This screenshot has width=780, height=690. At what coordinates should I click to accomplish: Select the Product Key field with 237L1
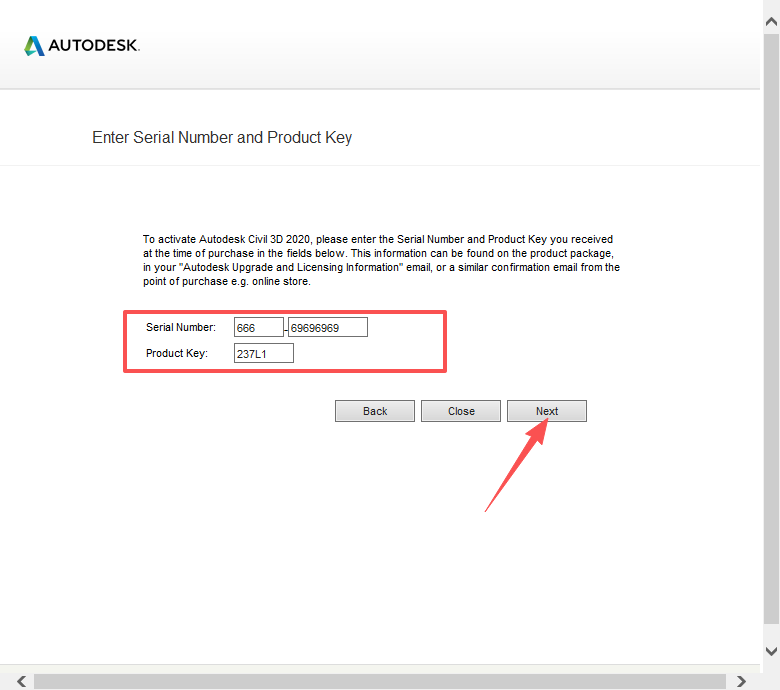[263, 353]
